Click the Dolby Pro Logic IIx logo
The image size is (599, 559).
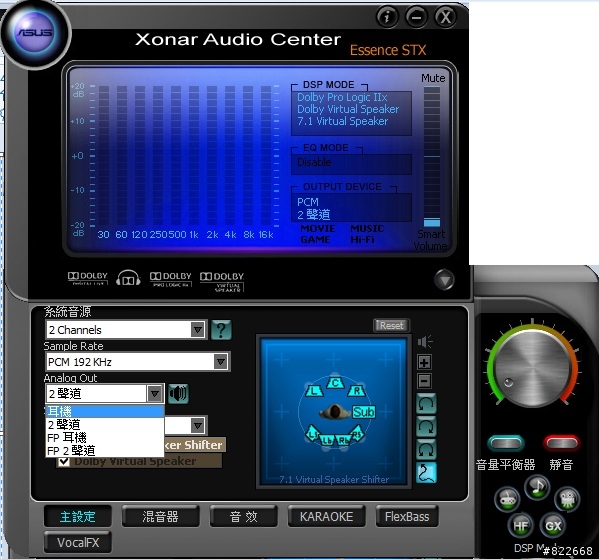(170, 279)
